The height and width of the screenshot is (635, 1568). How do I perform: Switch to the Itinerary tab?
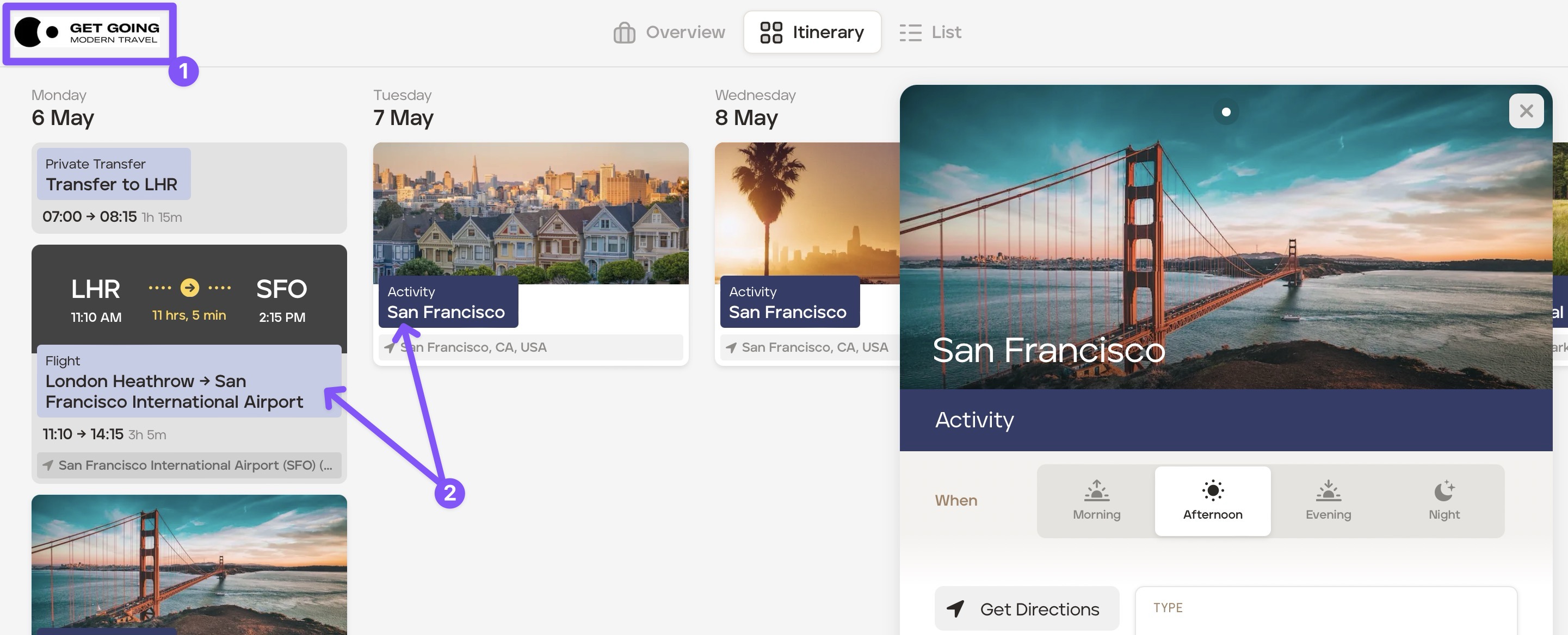pos(811,32)
